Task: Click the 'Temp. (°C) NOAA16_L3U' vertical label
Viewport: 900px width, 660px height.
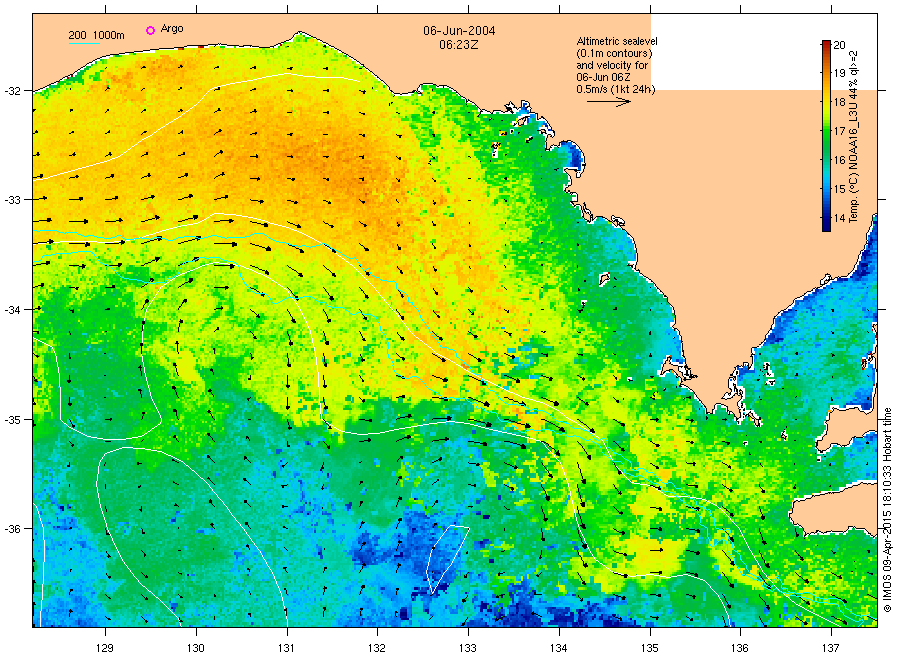Action: click(x=854, y=161)
